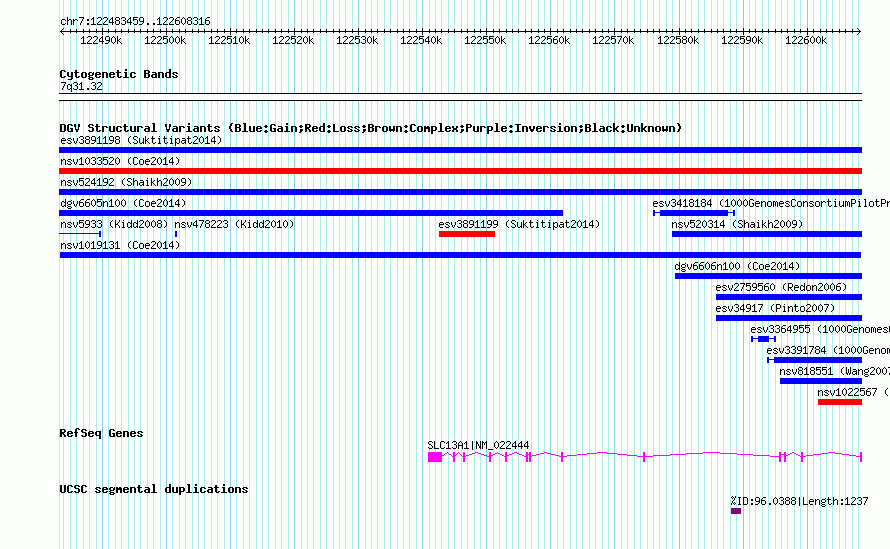Open the nsv1019131 (Coe2014) variant bar

pos(460,255)
